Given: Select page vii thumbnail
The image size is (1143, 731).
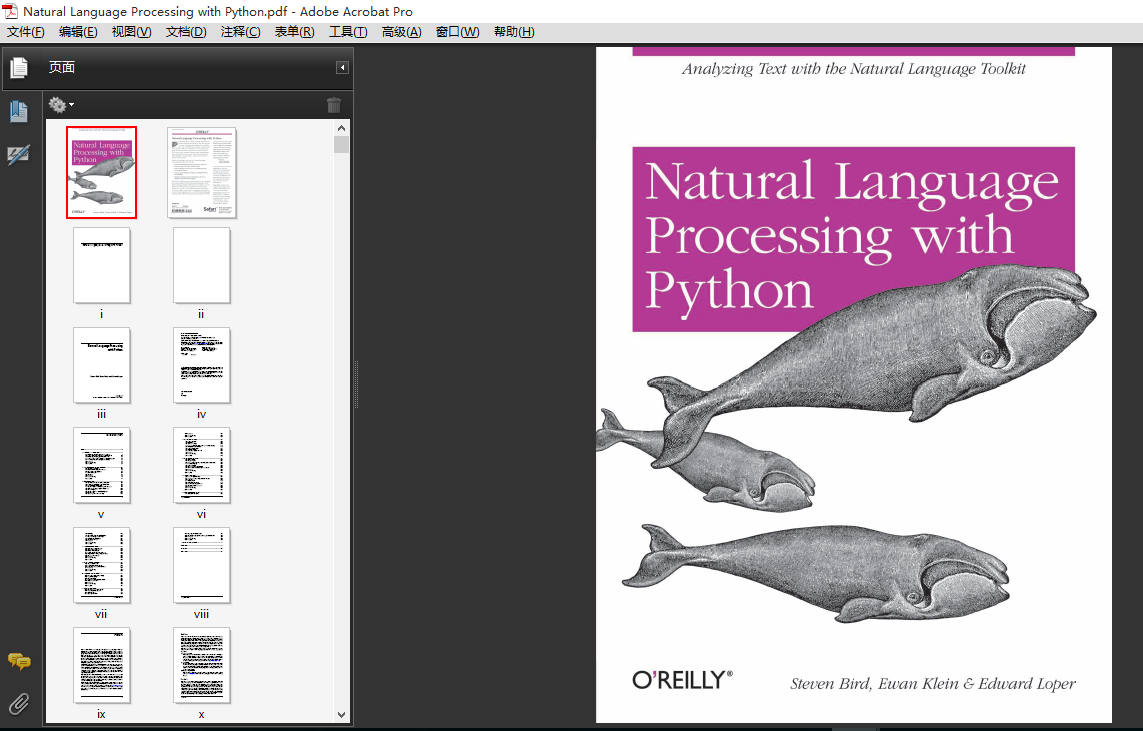Looking at the screenshot, I should coord(101,565).
